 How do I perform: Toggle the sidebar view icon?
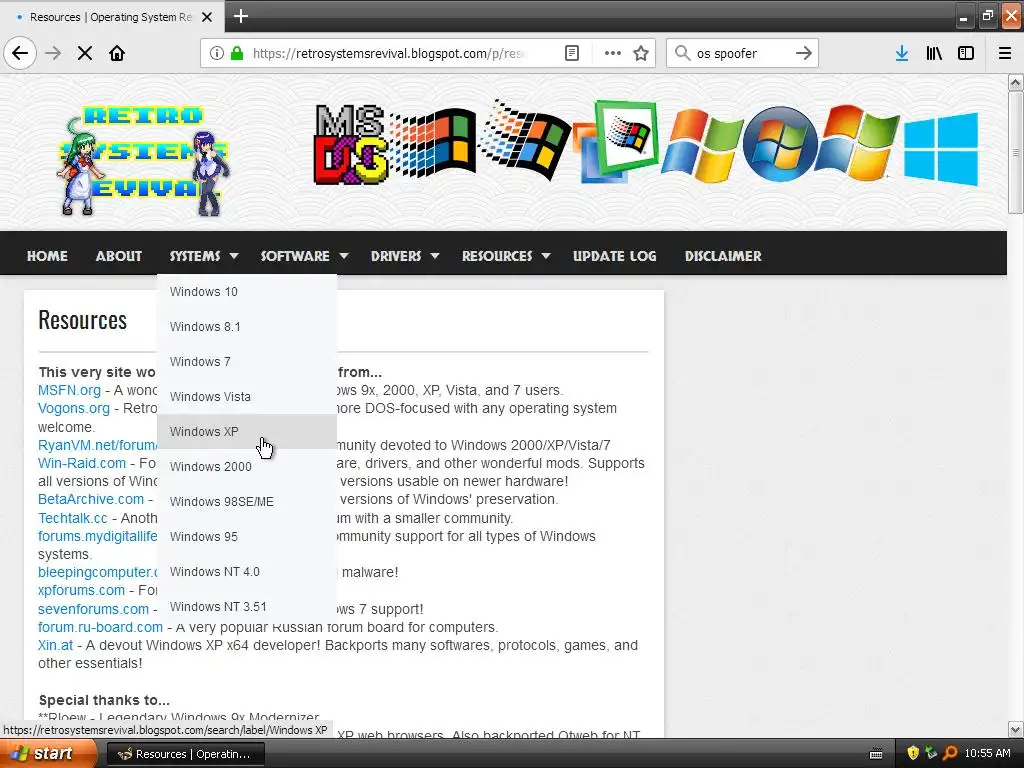pyautogui.click(x=966, y=53)
